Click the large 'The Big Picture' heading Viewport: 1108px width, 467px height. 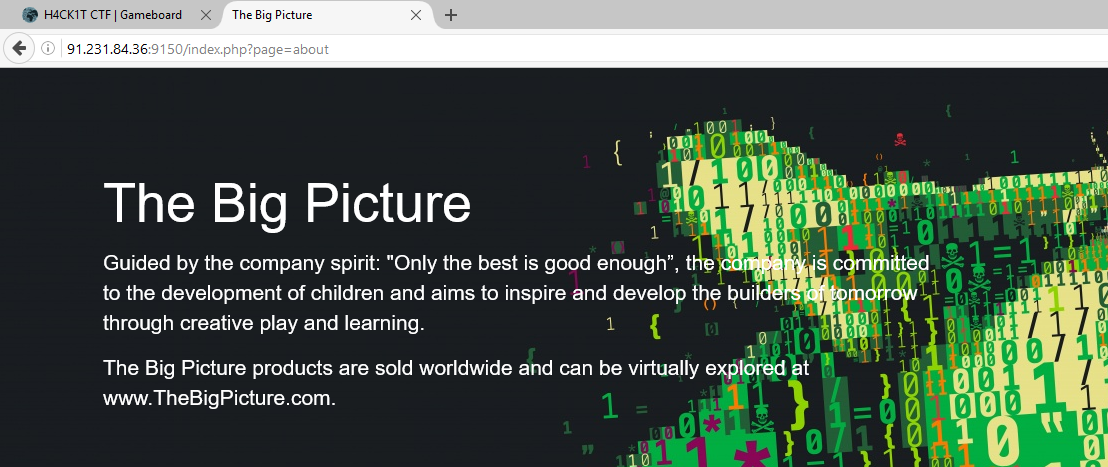(x=287, y=203)
